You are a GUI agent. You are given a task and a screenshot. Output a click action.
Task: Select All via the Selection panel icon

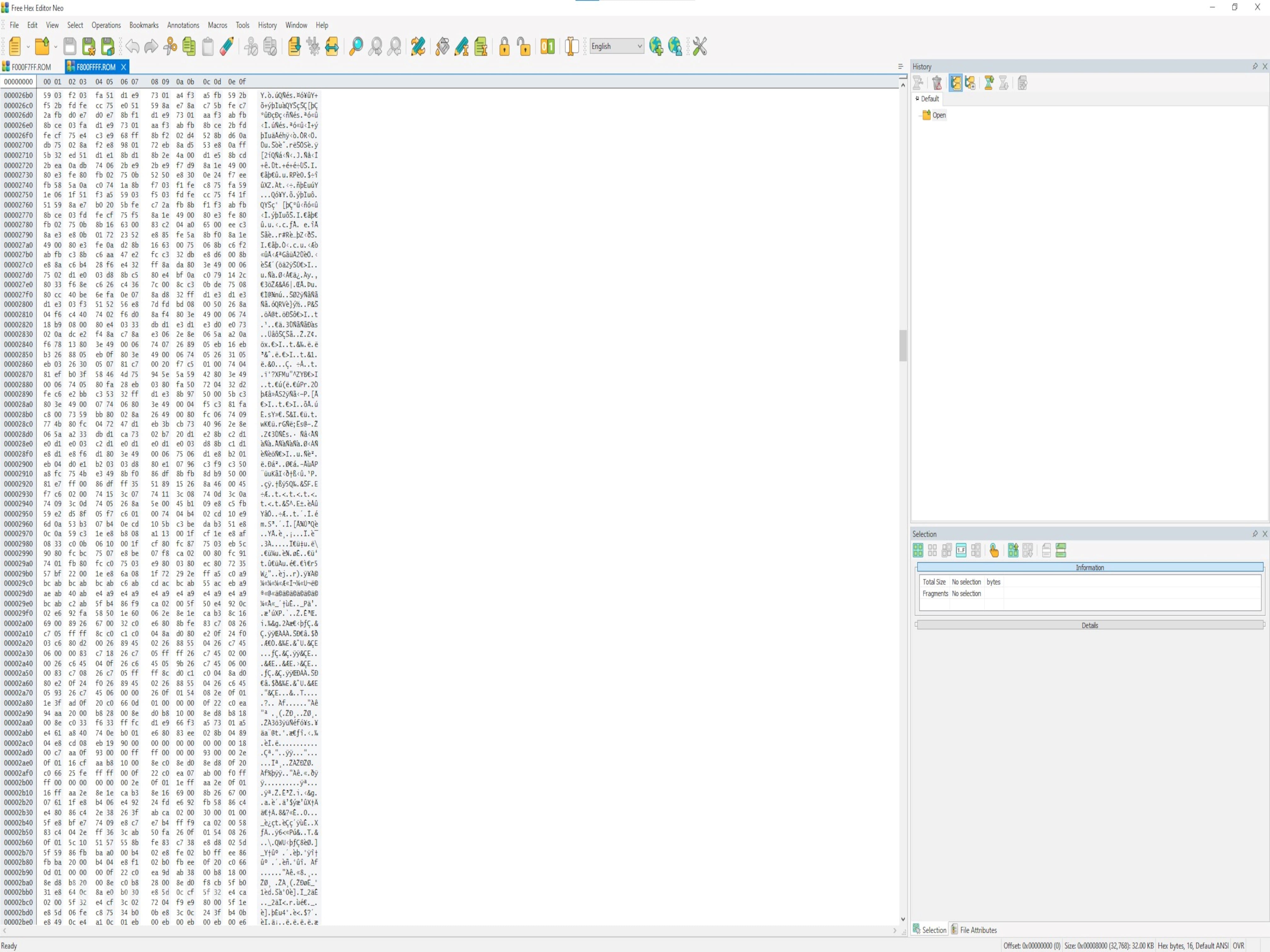click(918, 550)
